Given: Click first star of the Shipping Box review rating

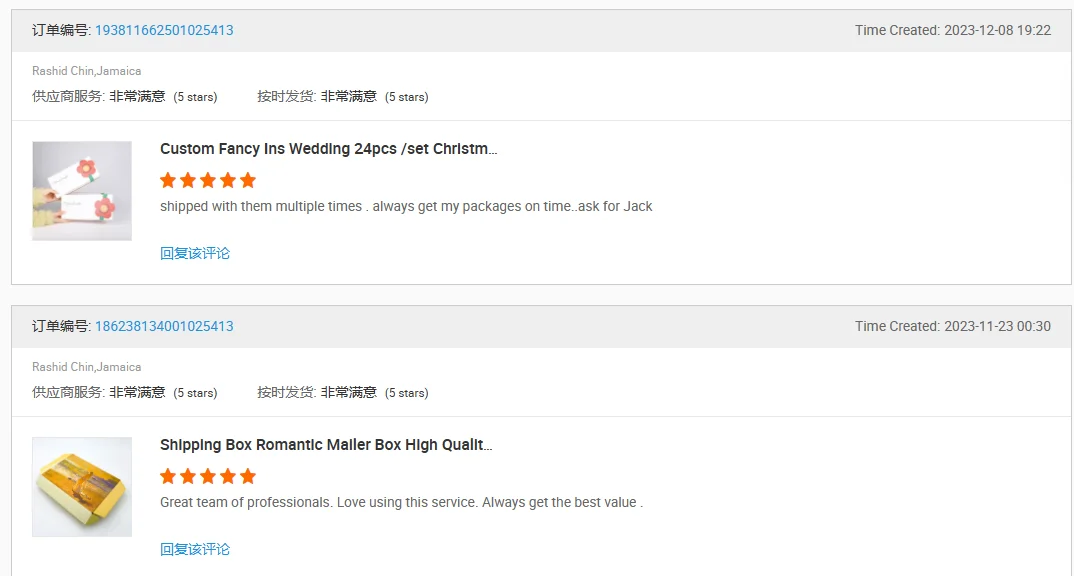Looking at the screenshot, I should tap(168, 476).
